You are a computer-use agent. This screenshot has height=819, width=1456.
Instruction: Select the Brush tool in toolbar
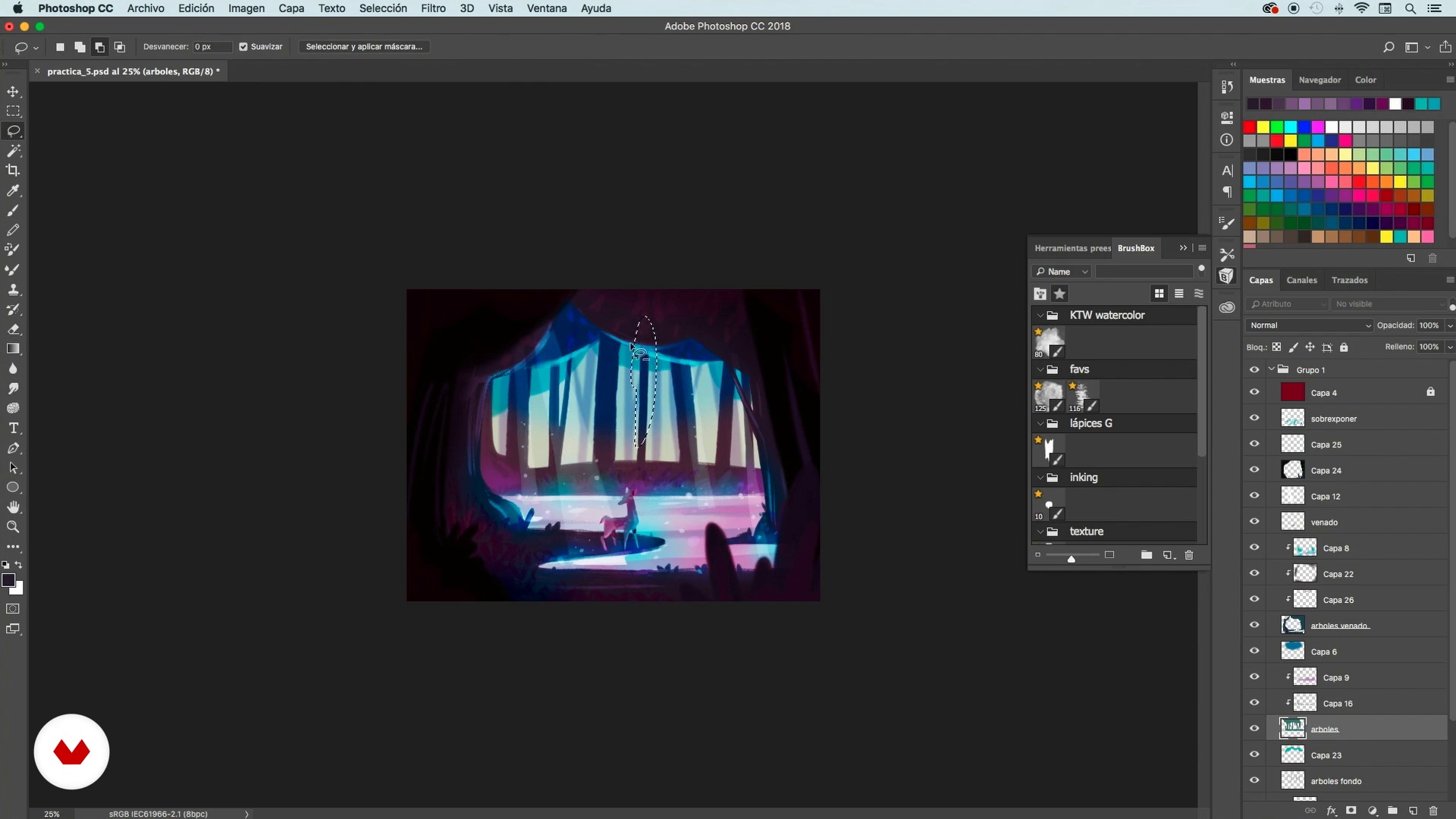click(14, 211)
